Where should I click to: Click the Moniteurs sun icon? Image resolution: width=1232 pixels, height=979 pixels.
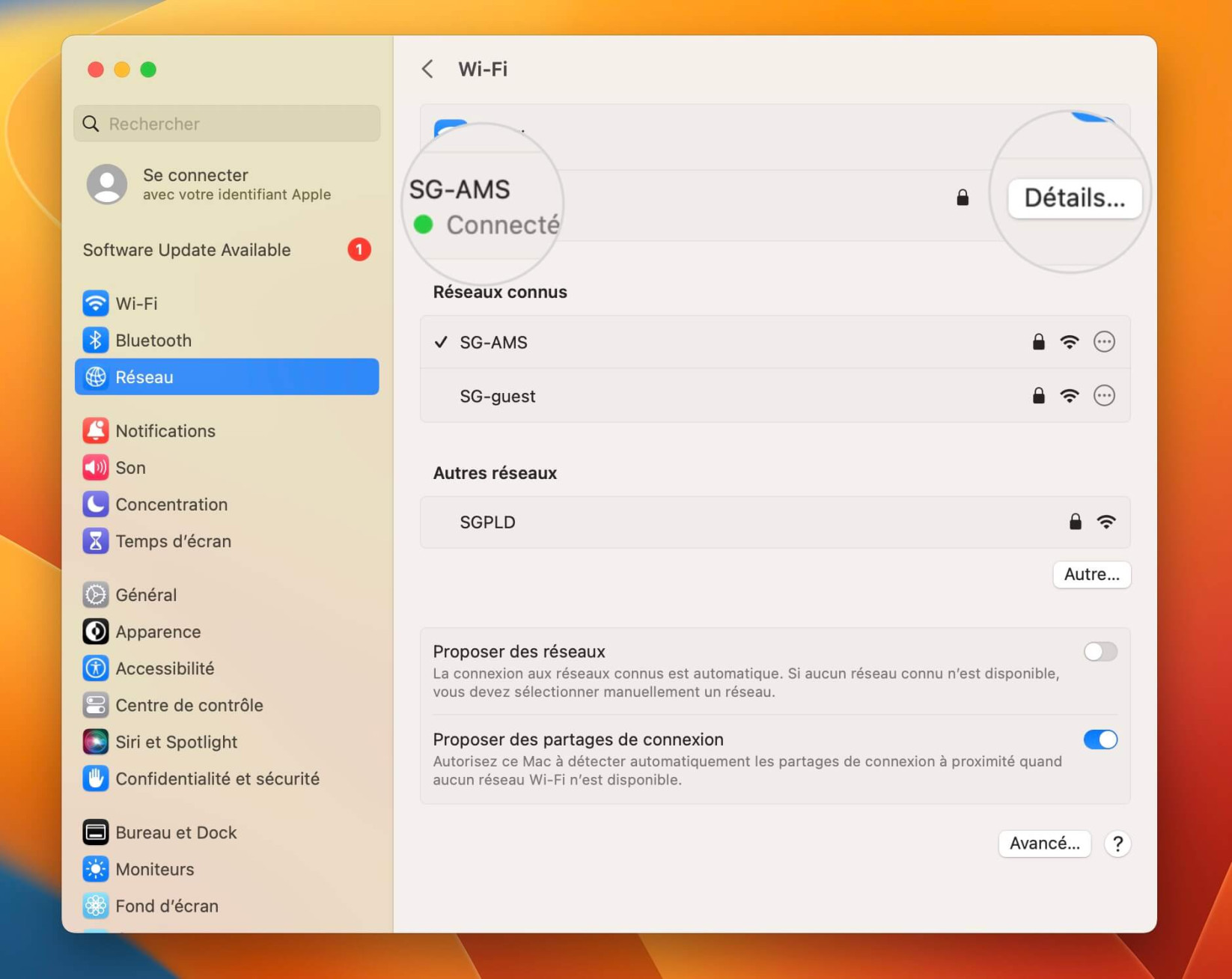pyautogui.click(x=96, y=869)
